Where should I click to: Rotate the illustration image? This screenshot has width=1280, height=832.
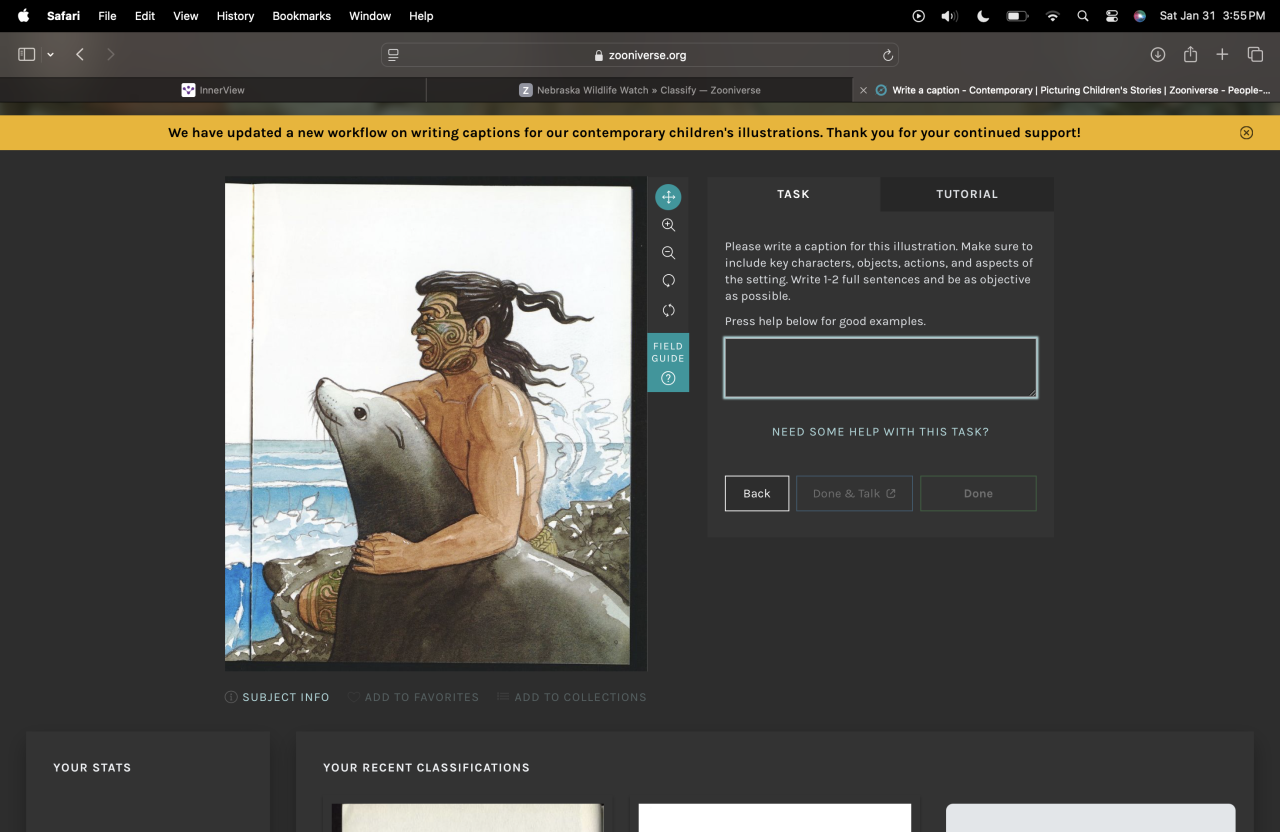[x=668, y=281]
